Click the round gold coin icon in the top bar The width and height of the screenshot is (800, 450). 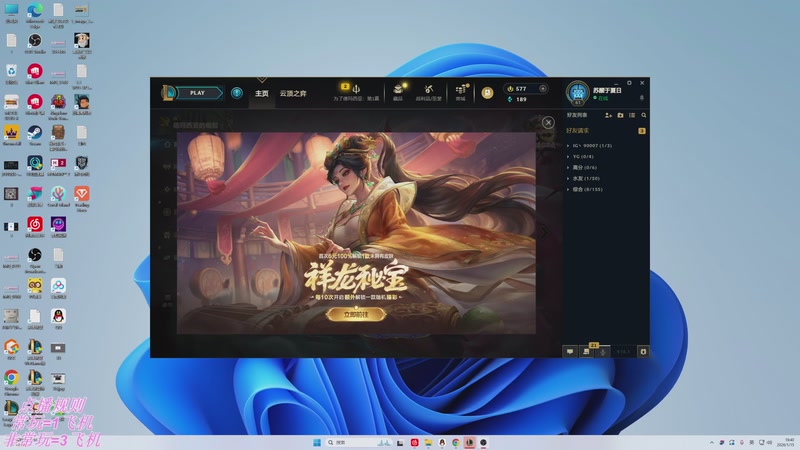[x=487, y=92]
